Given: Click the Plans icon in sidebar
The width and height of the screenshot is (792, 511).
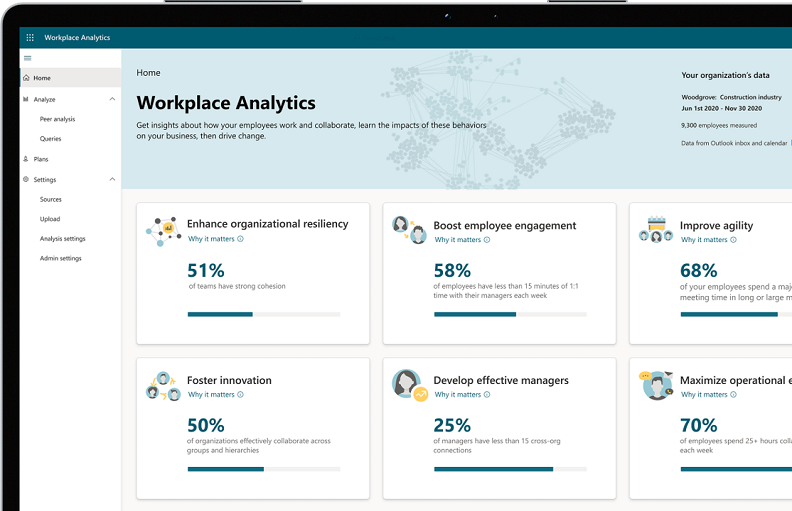Looking at the screenshot, I should 26,159.
